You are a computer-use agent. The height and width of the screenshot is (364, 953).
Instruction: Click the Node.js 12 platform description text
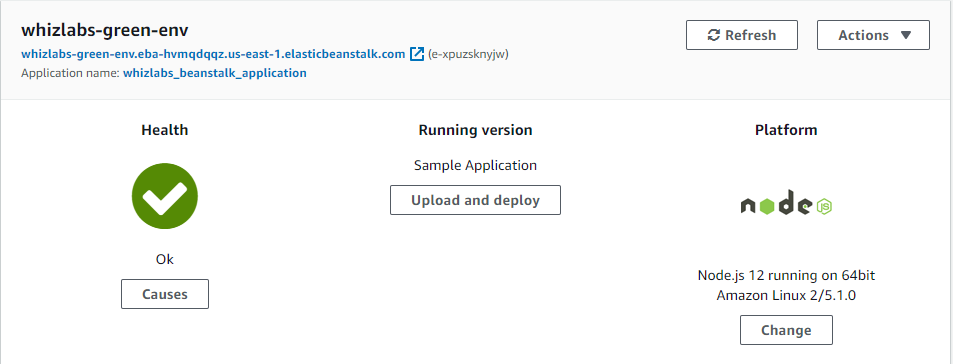(786, 286)
